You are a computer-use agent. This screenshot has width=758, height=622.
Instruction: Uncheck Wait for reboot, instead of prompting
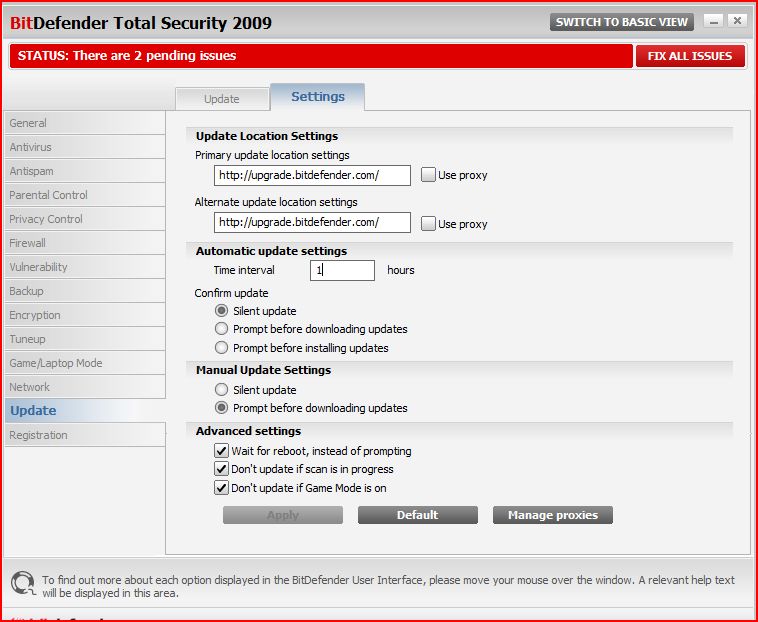tap(221, 451)
